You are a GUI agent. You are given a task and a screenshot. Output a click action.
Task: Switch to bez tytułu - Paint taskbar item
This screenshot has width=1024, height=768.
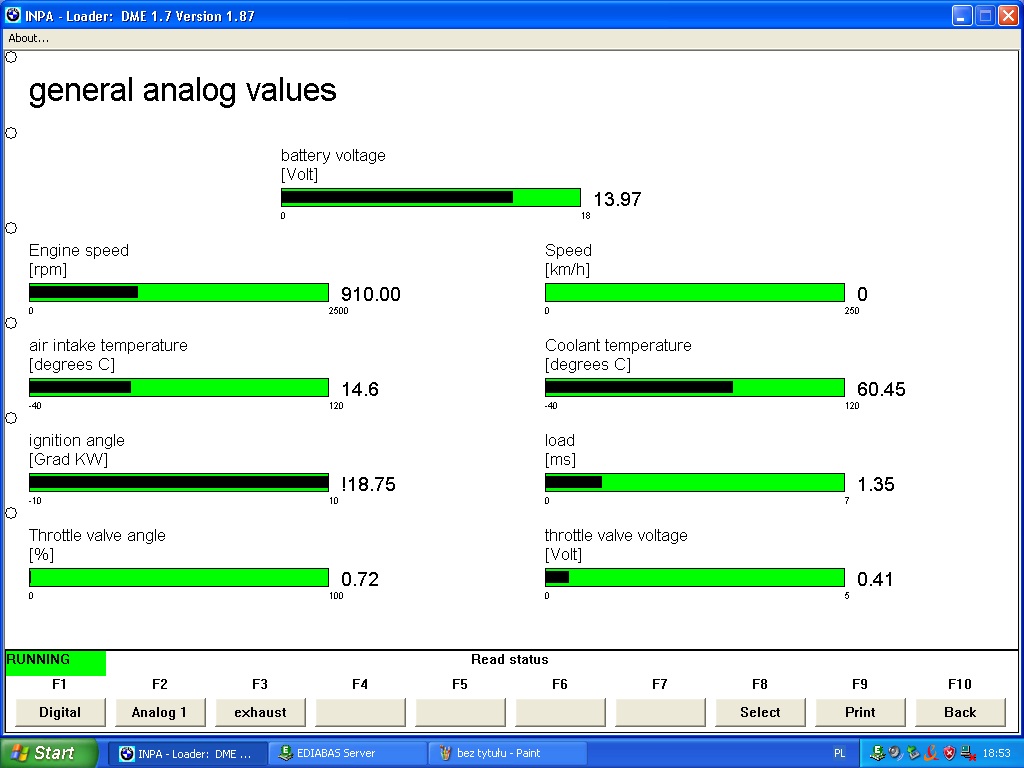(507, 753)
